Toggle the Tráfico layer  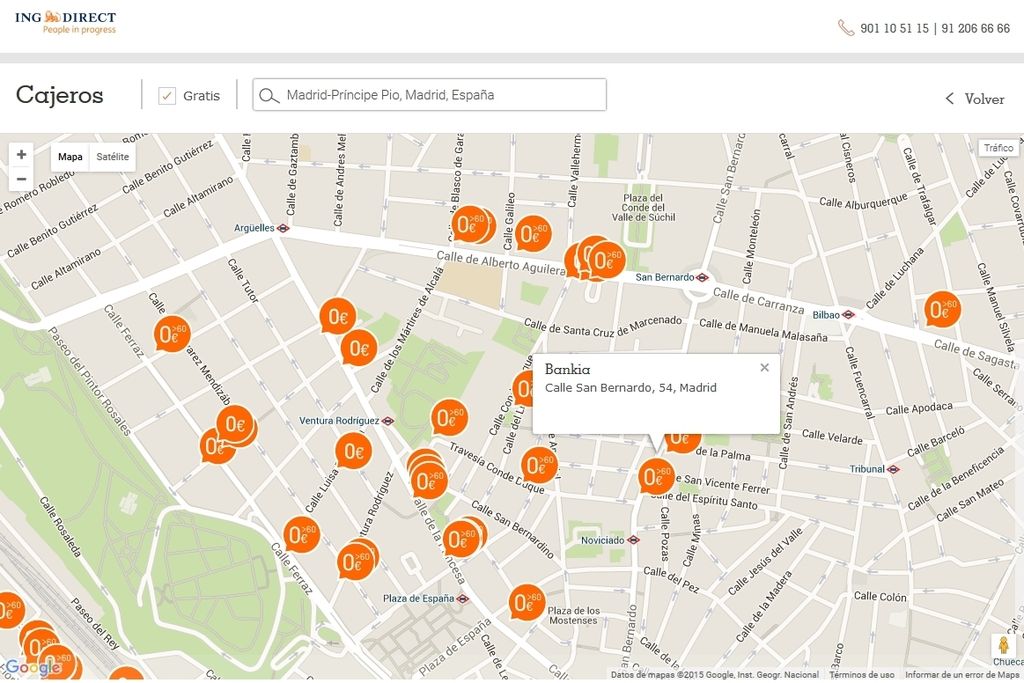[997, 148]
